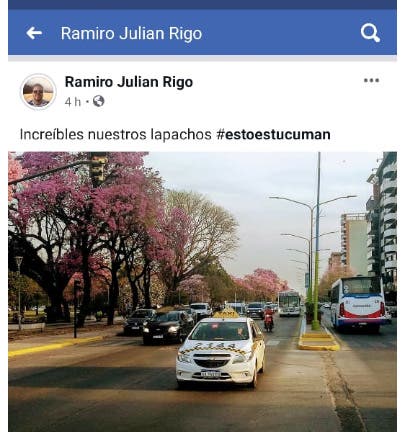The height and width of the screenshot is (432, 408).
Task: Open author name link above the post
Action: [129, 82]
